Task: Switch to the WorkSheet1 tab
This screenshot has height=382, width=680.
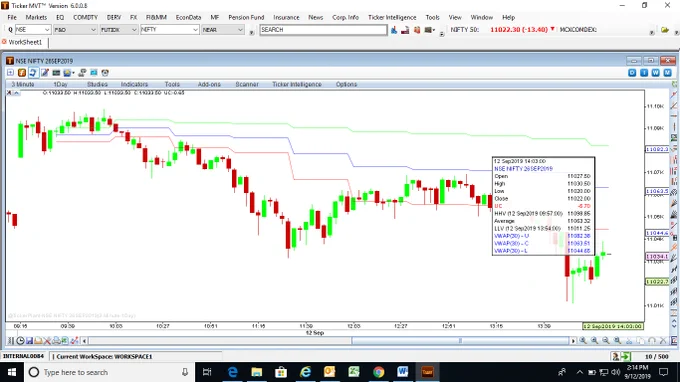Action: 25,42
